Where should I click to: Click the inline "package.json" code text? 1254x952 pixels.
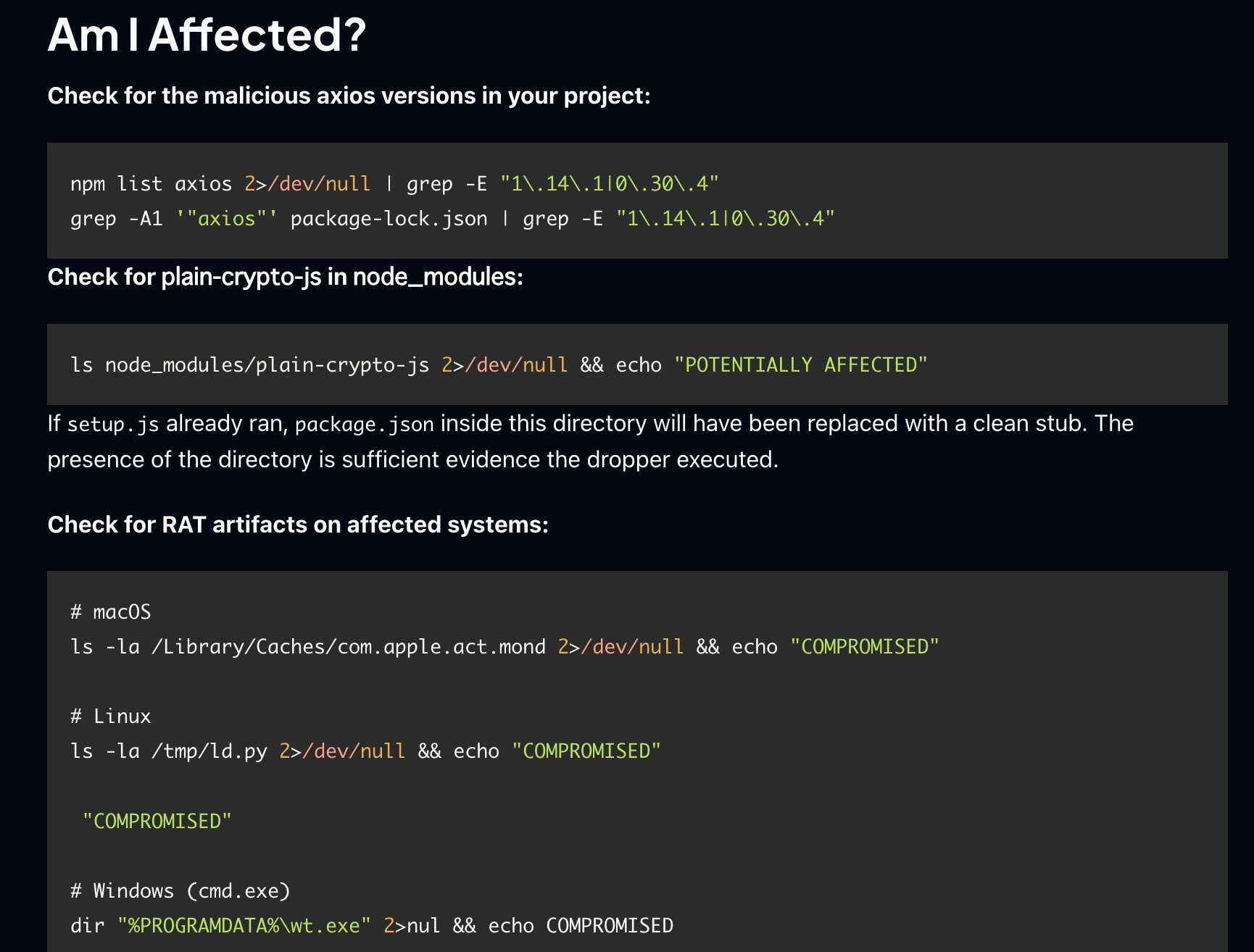(x=364, y=424)
